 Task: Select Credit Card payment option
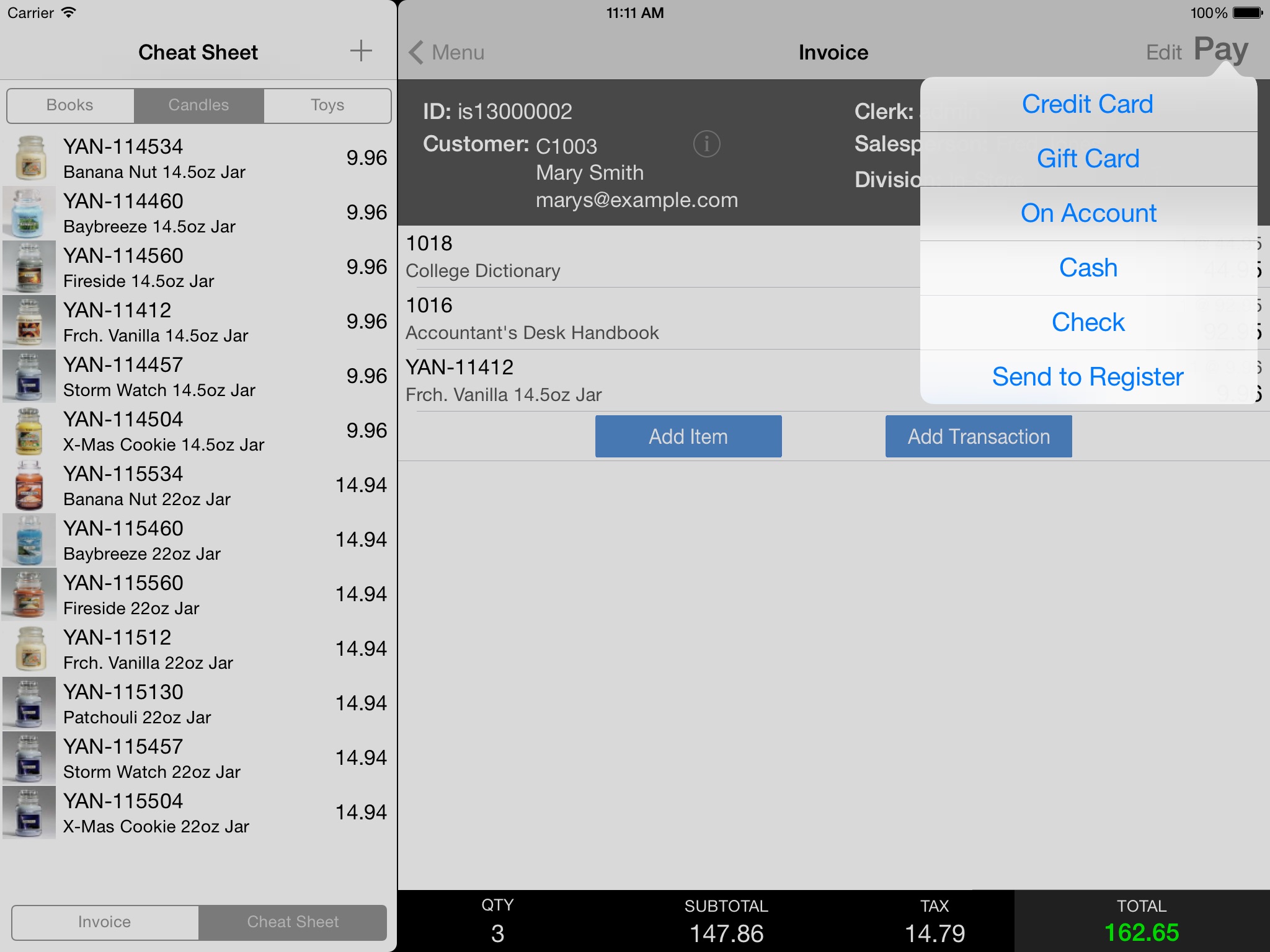point(1089,103)
